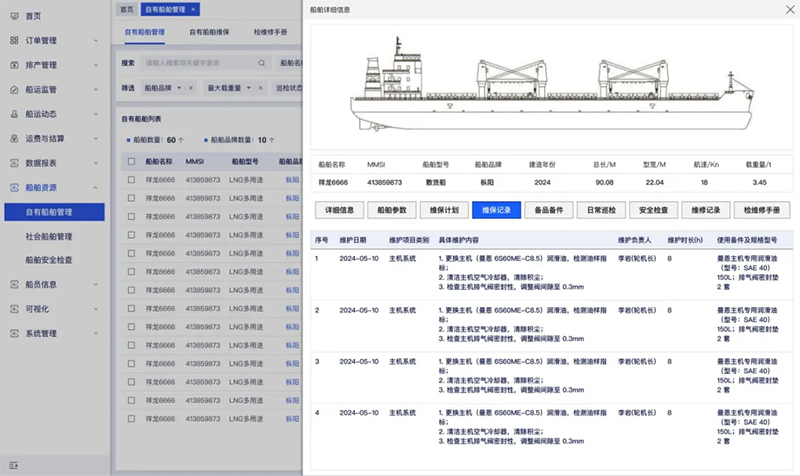Screen dimensions: 800x476
Task: Click the 订单管理 grid icon
Action: click(x=13, y=40)
